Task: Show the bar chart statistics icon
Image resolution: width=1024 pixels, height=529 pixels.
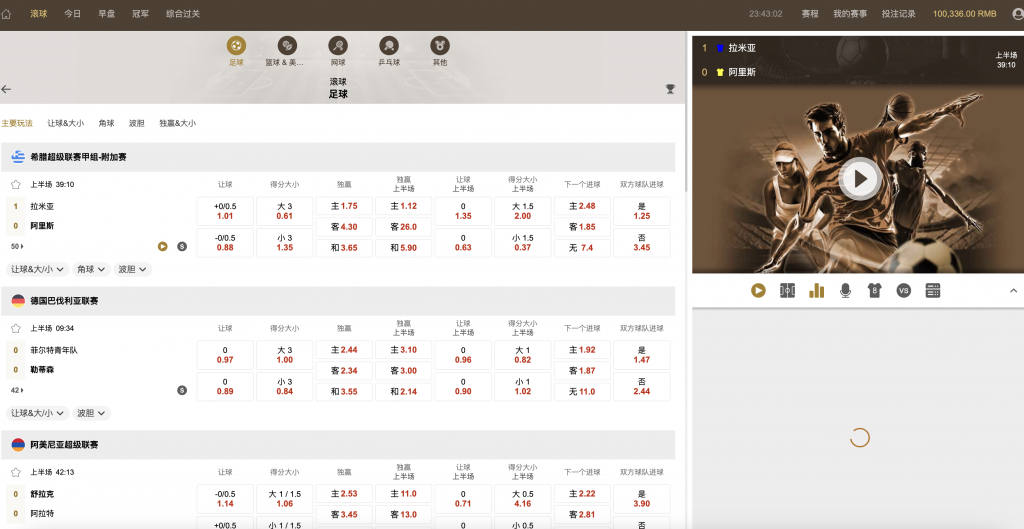Action: click(816, 290)
